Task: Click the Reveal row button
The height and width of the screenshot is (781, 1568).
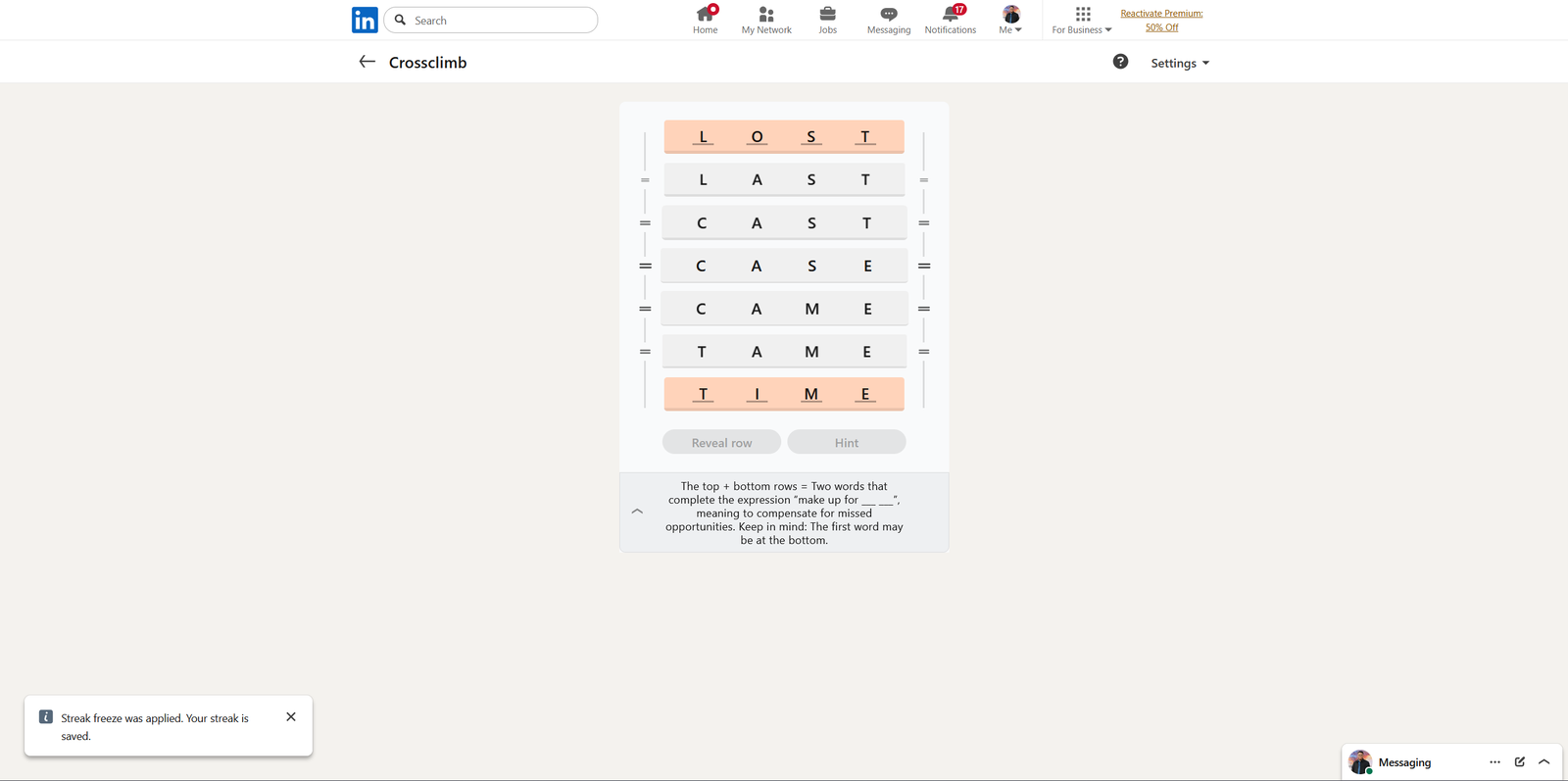Action: [721, 442]
